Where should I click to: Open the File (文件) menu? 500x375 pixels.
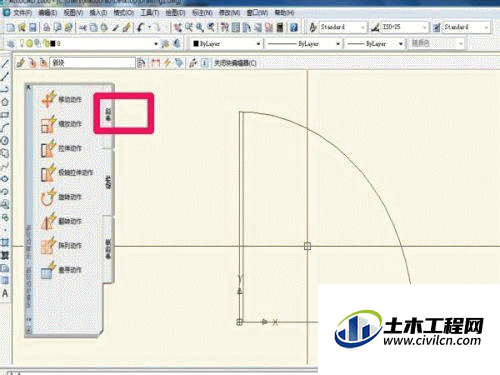coord(22,13)
